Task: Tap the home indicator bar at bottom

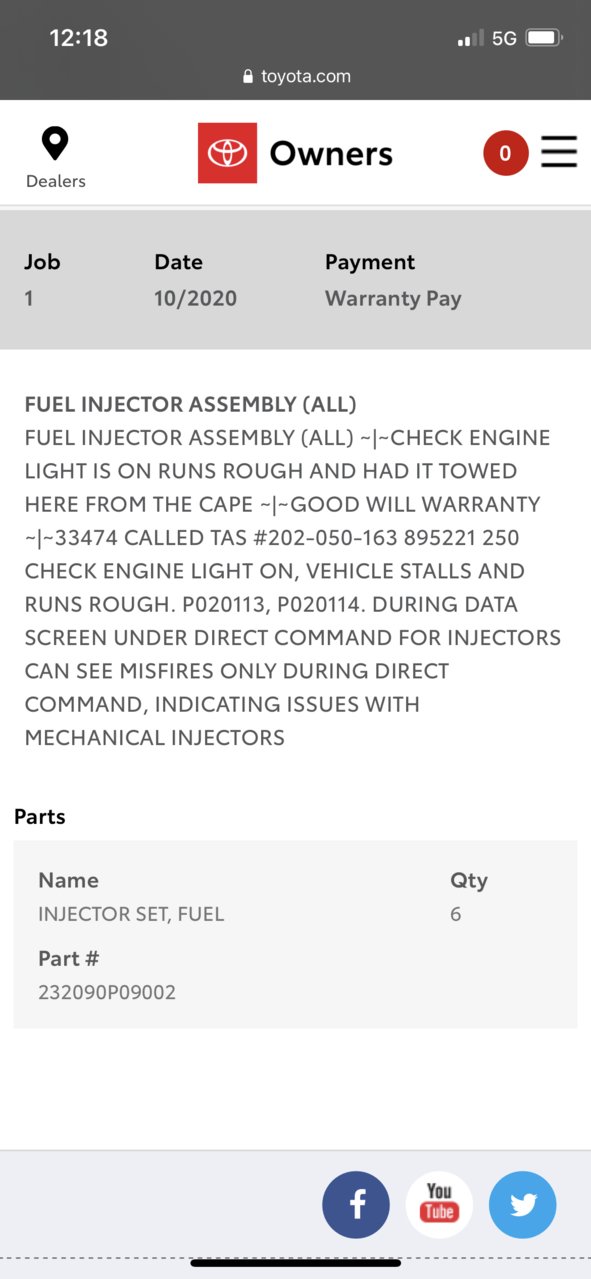Action: (x=296, y=1263)
